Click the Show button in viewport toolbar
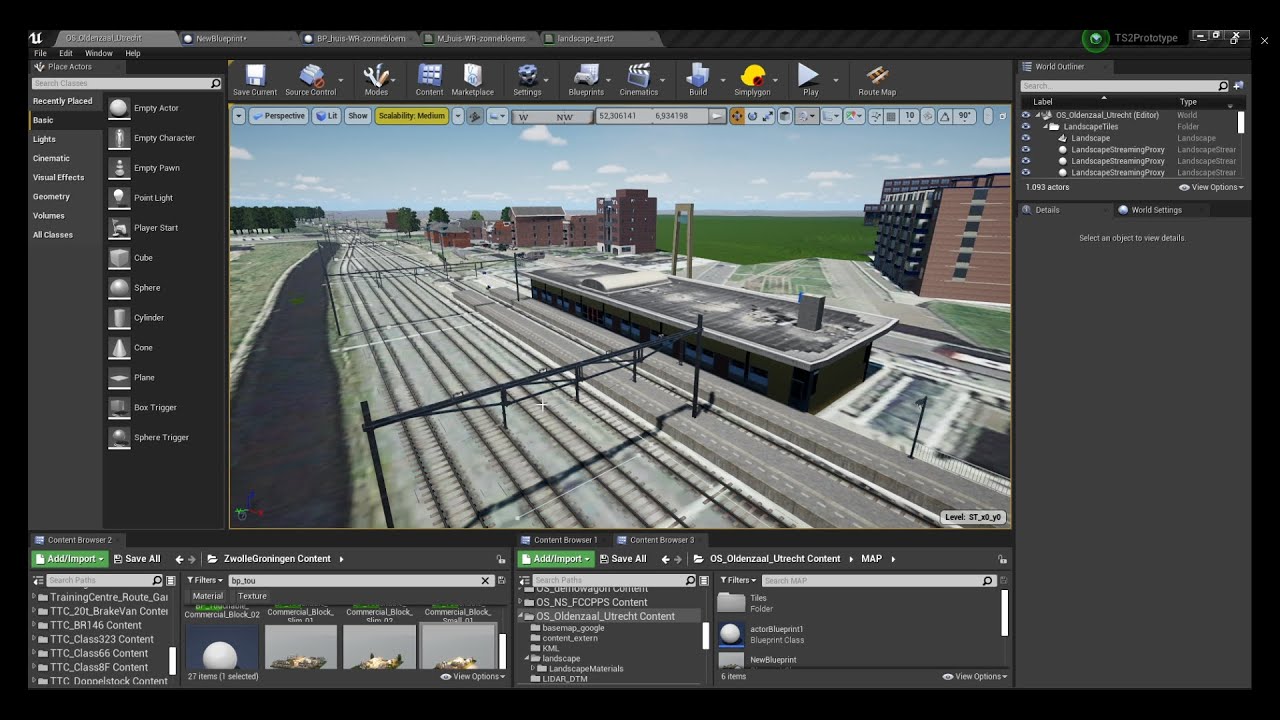 pos(357,116)
